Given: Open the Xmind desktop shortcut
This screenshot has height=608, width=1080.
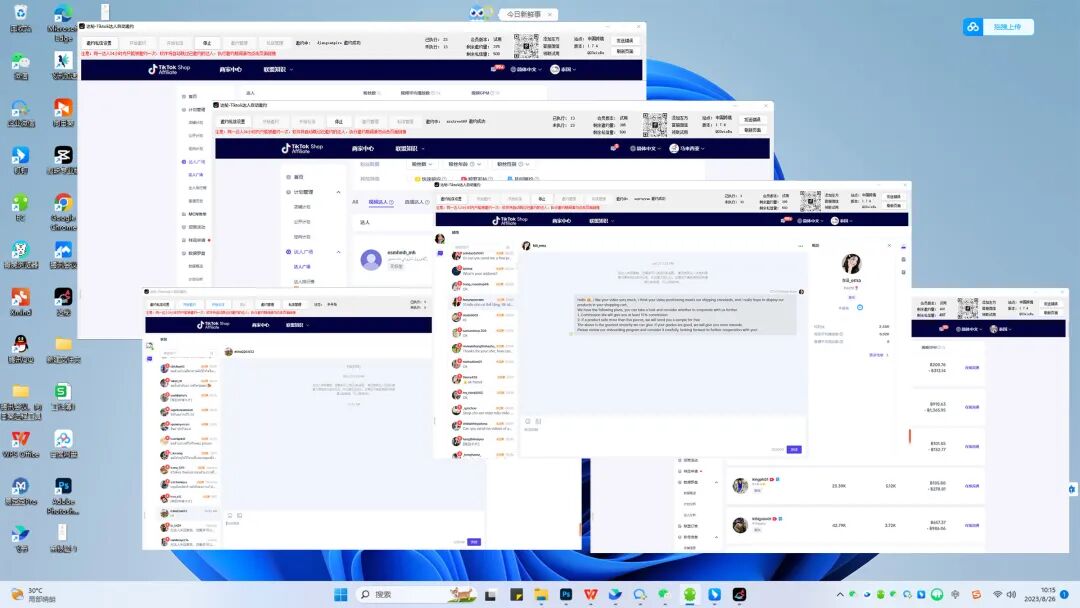Looking at the screenshot, I should [x=21, y=302].
